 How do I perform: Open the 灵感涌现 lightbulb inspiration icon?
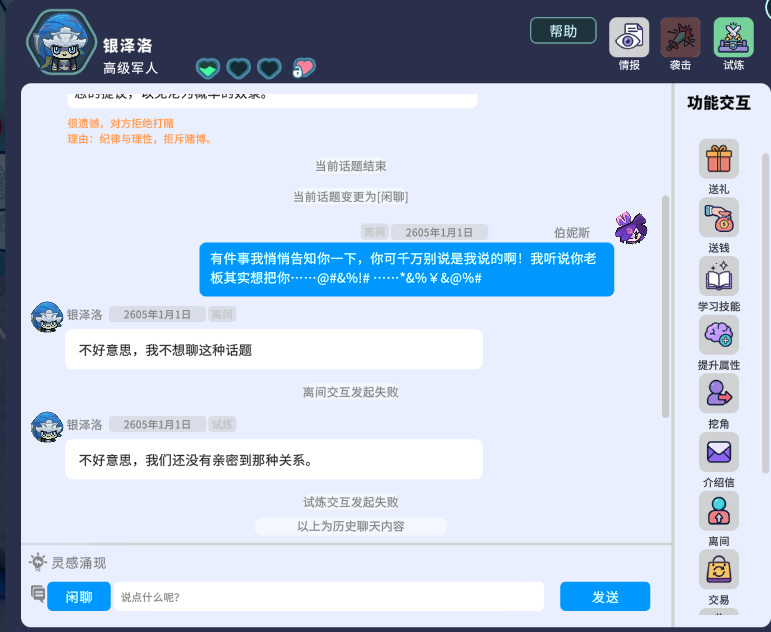click(37, 562)
